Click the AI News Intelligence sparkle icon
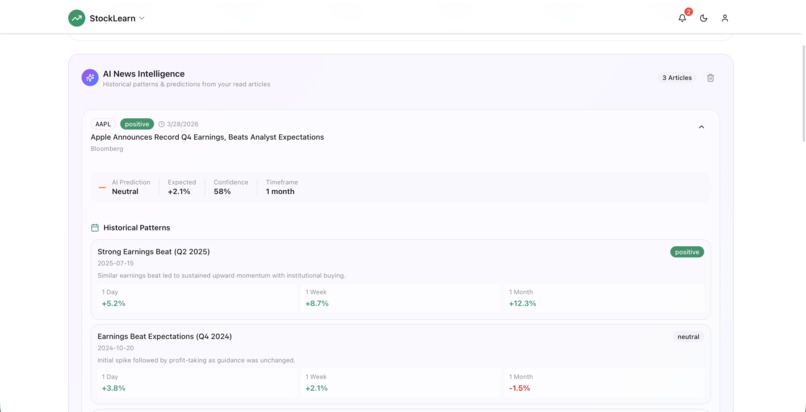 (90, 78)
